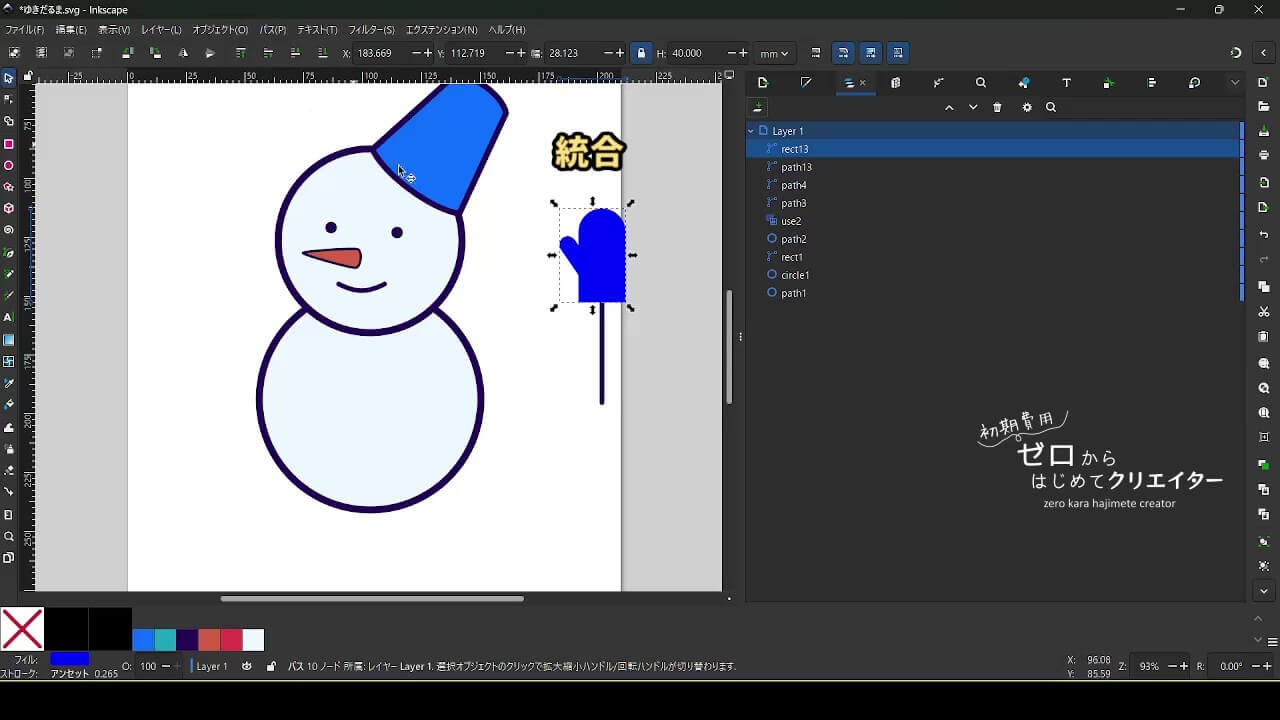Select the Rectangle tool

[x=9, y=144]
